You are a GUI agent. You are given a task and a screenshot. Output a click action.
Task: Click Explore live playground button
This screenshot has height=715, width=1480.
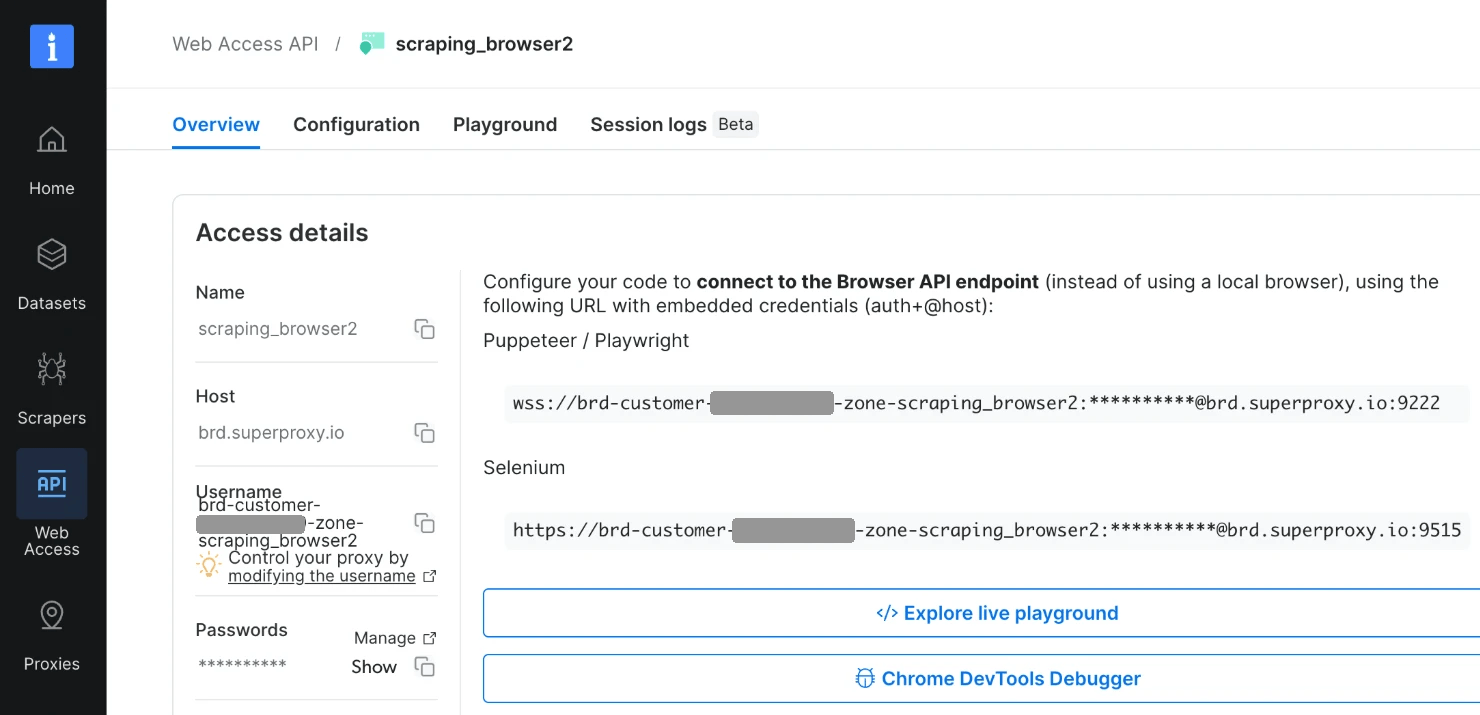pyautogui.click(x=997, y=613)
